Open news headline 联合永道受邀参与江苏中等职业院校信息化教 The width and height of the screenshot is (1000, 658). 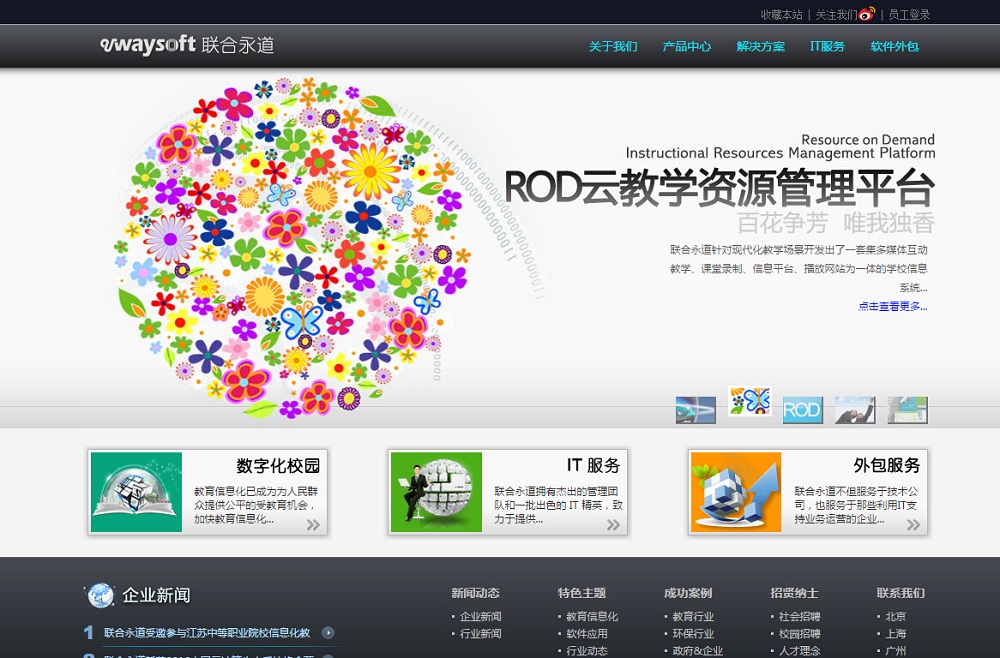coord(207,632)
